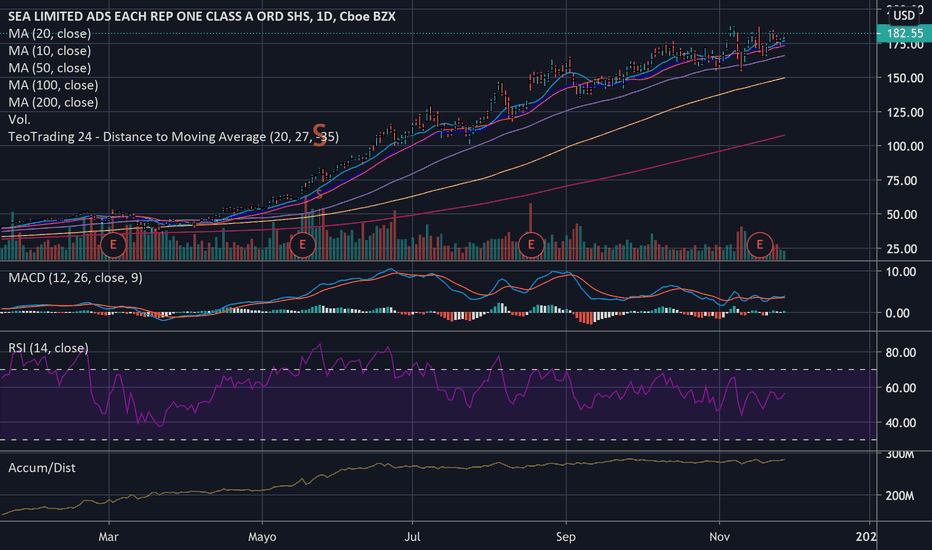Click the 182.55 current price label
The height and width of the screenshot is (550, 932).
click(x=905, y=33)
